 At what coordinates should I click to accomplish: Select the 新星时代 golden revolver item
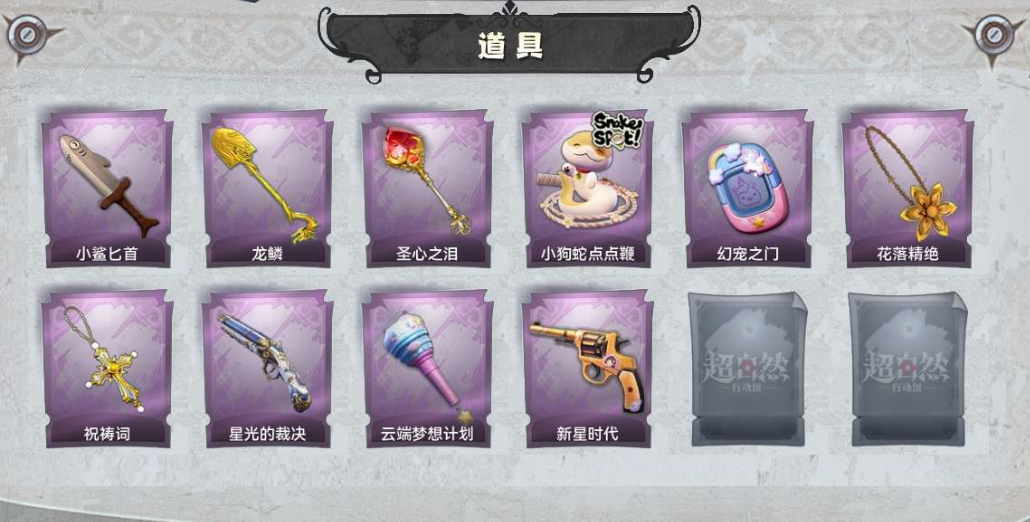(x=587, y=369)
